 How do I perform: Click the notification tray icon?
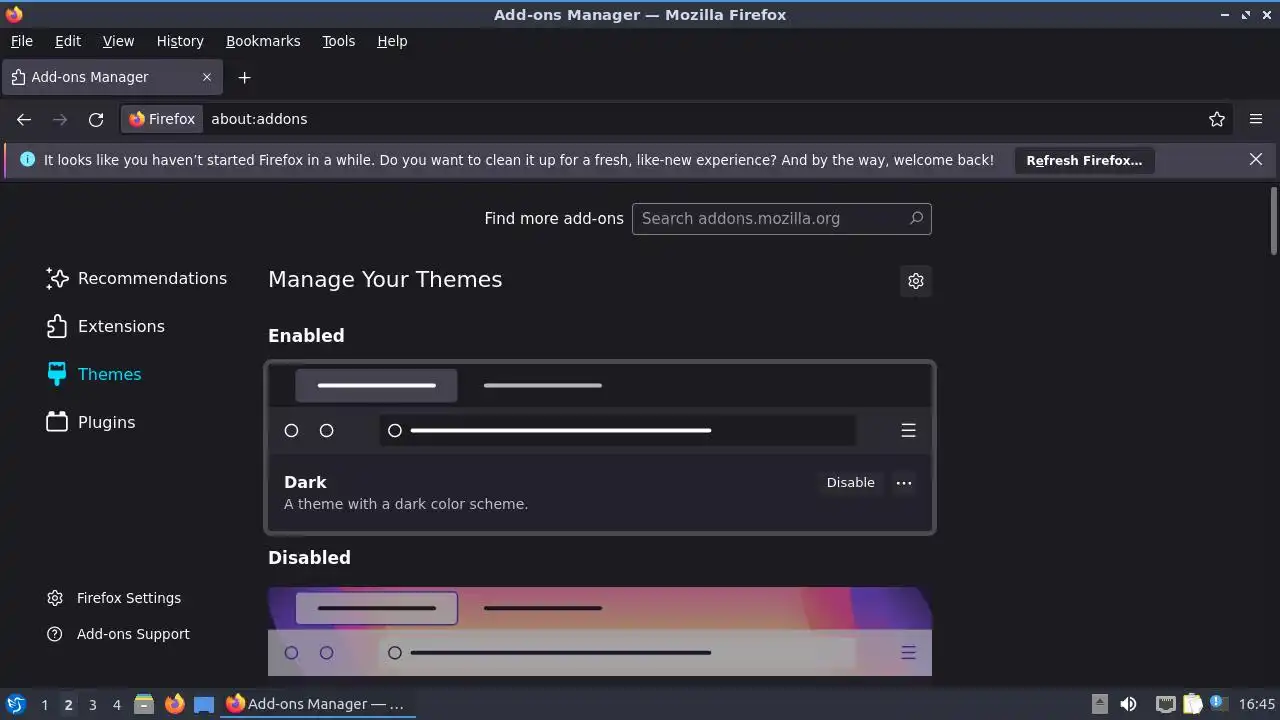[x=1218, y=703]
